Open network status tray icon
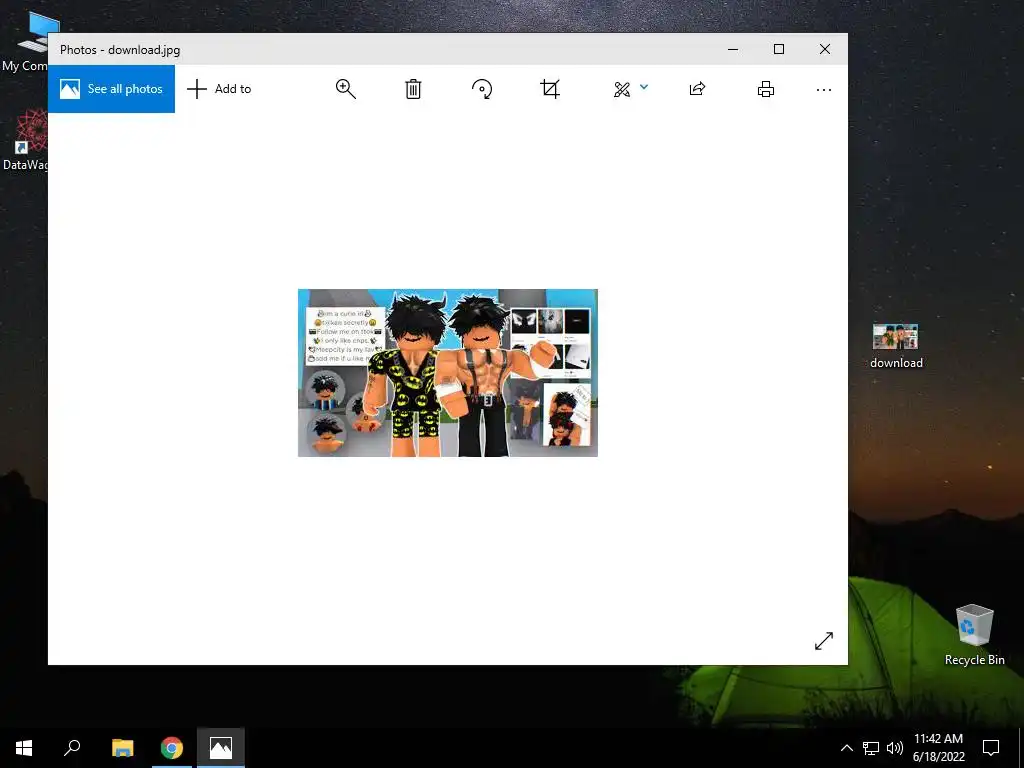1024x768 pixels. 871,748
